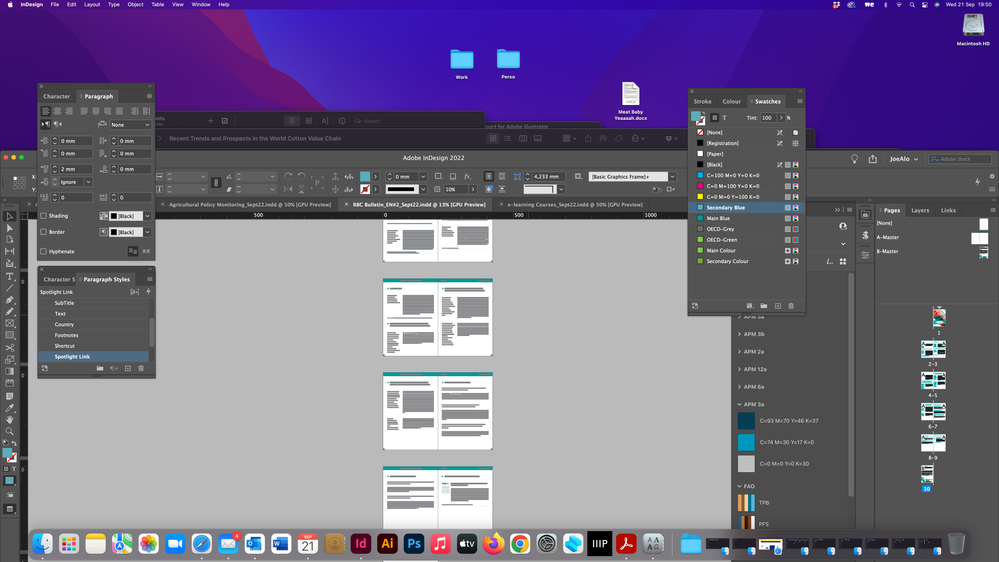Select the Rectangle Frame tool
999x562 pixels.
coord(10,323)
